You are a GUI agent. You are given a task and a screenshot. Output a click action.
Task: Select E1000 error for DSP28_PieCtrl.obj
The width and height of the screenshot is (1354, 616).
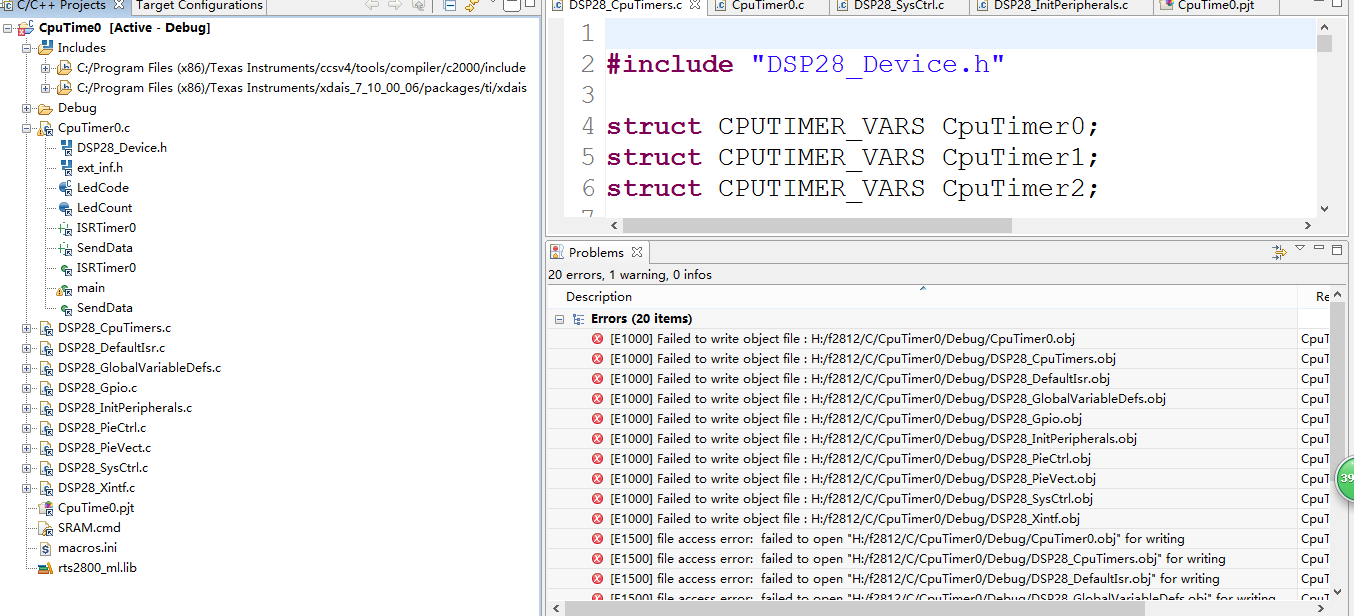coord(850,459)
